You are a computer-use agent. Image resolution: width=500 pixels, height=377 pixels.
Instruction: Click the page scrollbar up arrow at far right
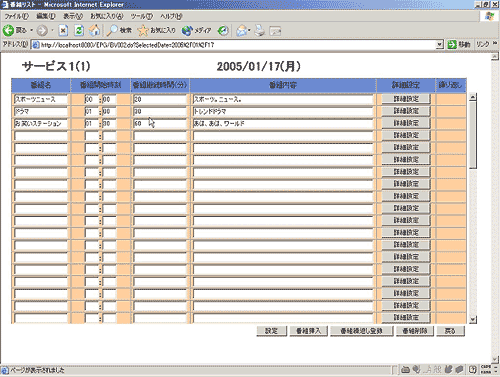pos(495,57)
